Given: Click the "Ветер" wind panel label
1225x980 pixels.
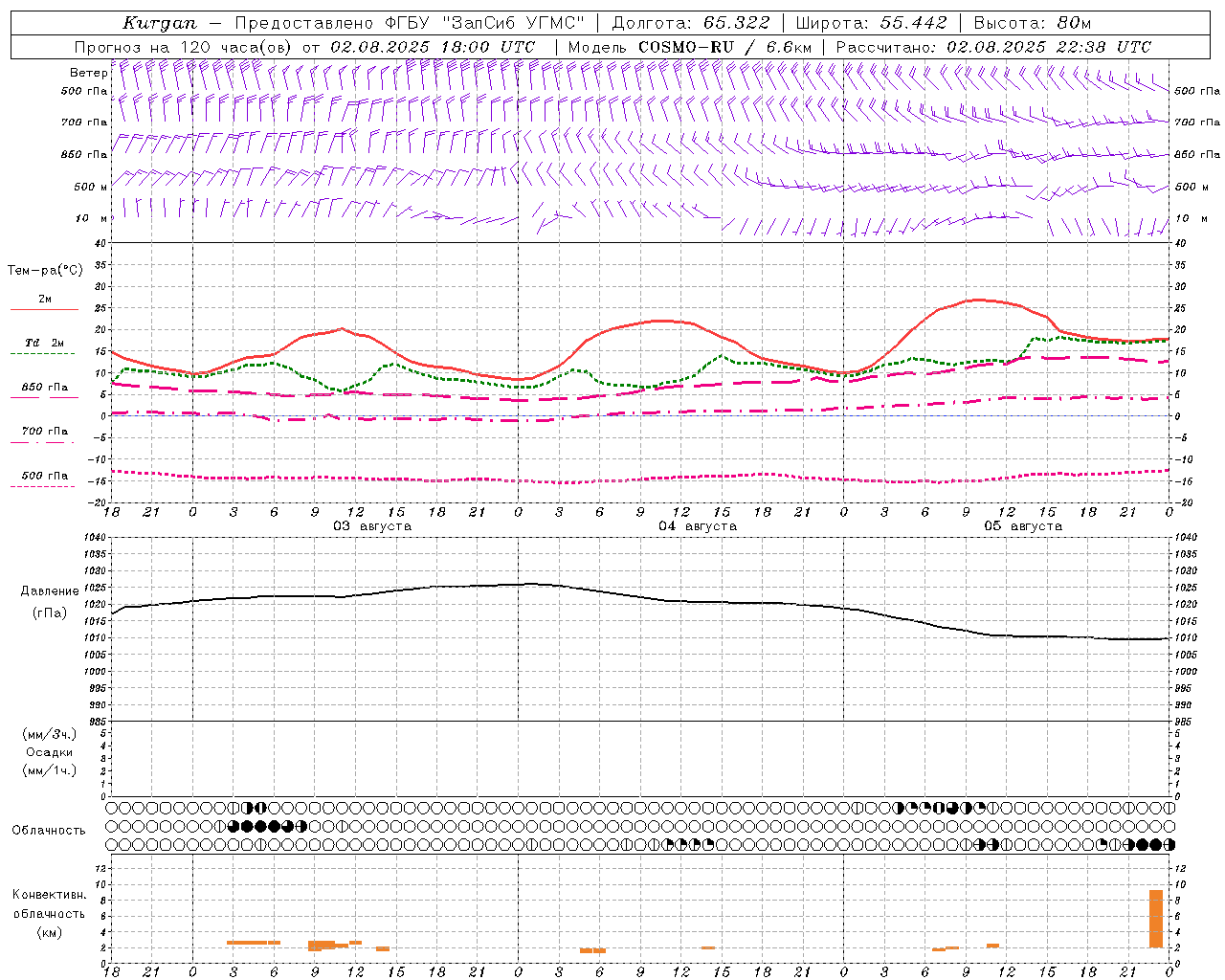Looking at the screenshot, I should pyautogui.click(x=88, y=73).
